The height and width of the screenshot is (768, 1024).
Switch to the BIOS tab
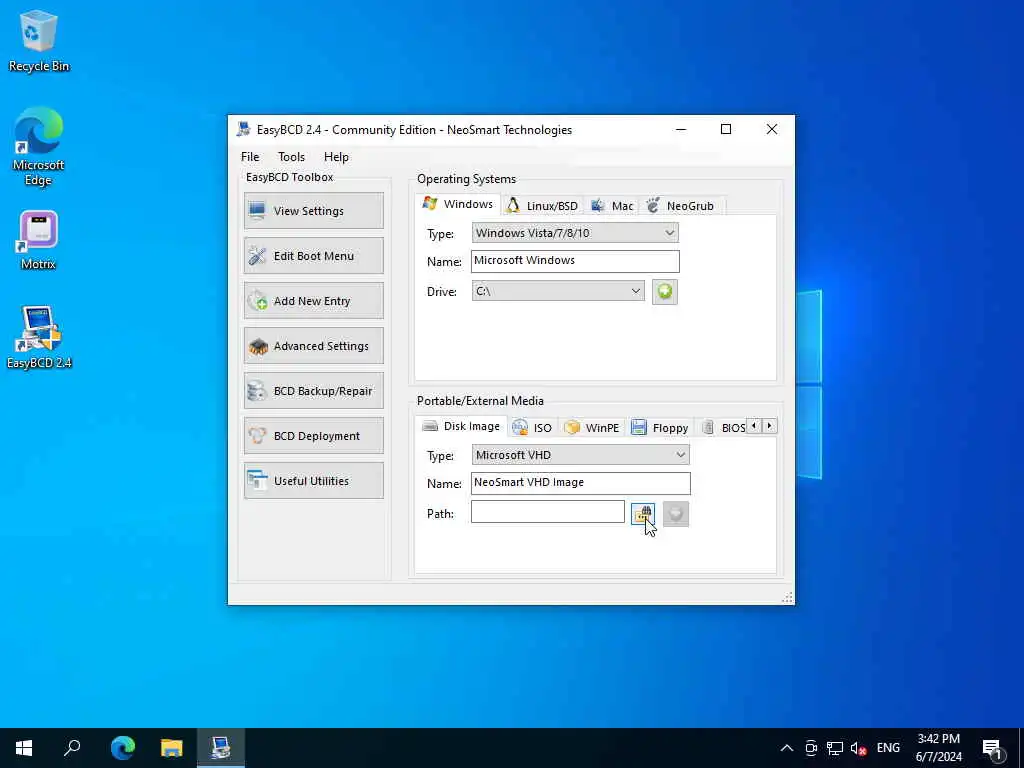[x=723, y=428]
